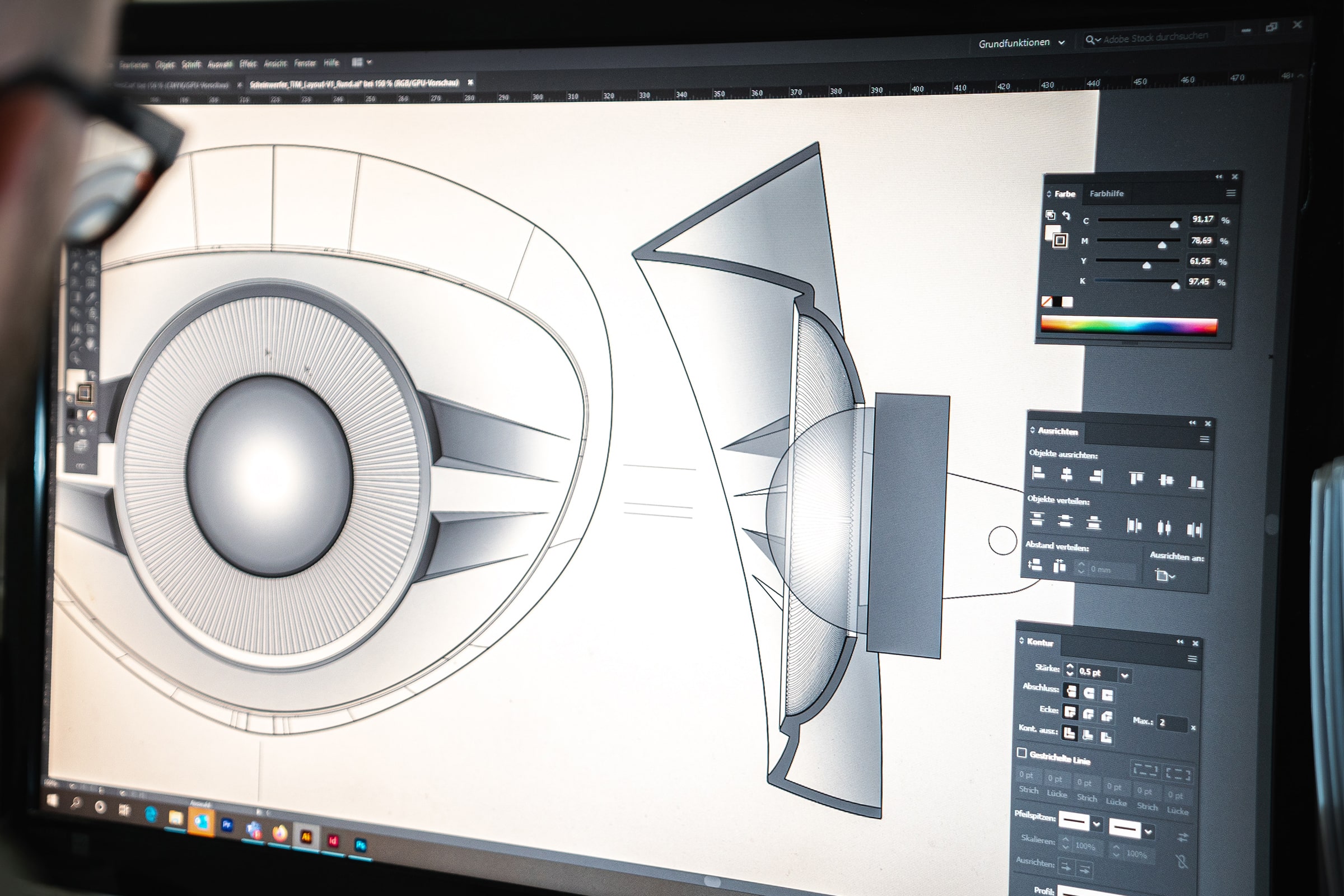This screenshot has height=896, width=1344.
Task: Select outside stroke alignment in Kont. ausr.
Action: pyautogui.click(x=1107, y=737)
